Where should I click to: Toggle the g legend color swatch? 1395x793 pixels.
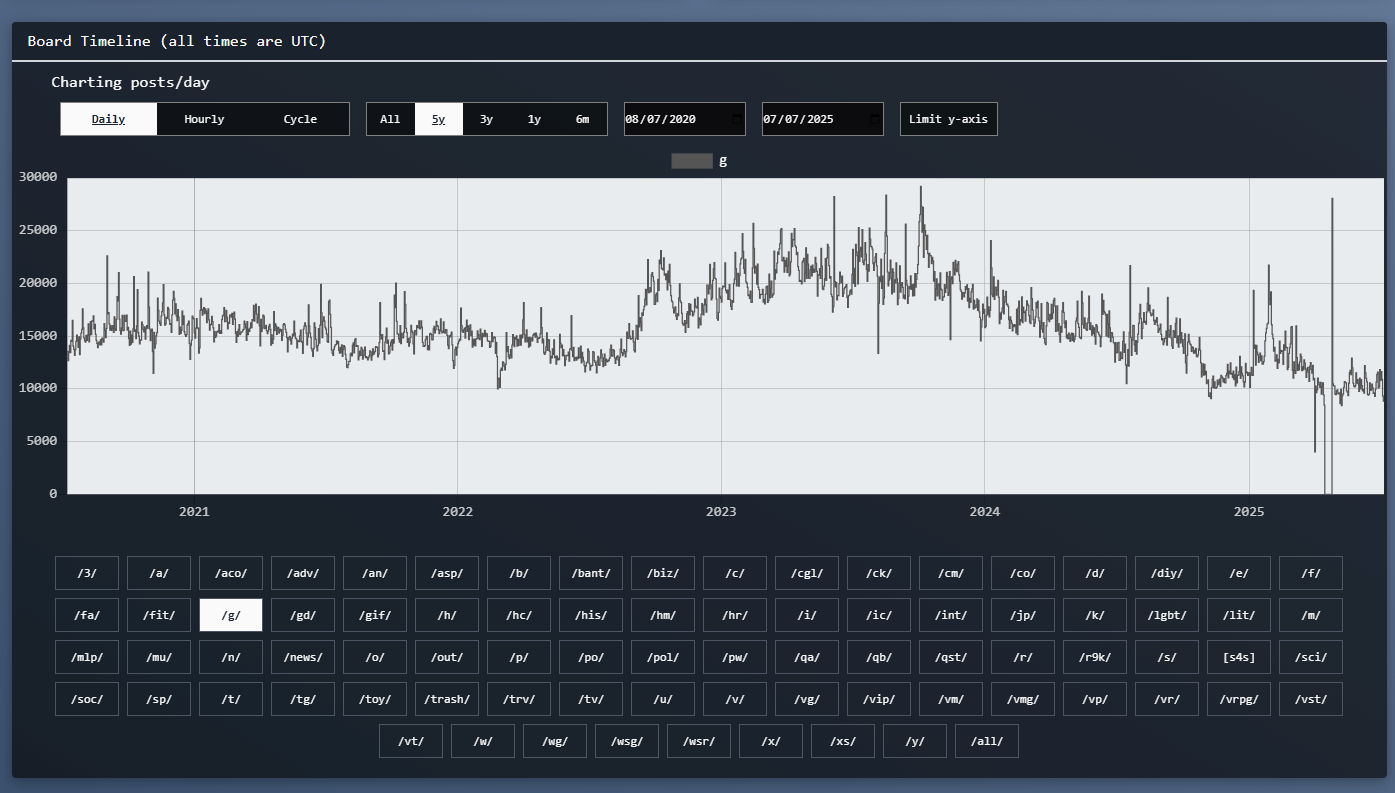692,161
